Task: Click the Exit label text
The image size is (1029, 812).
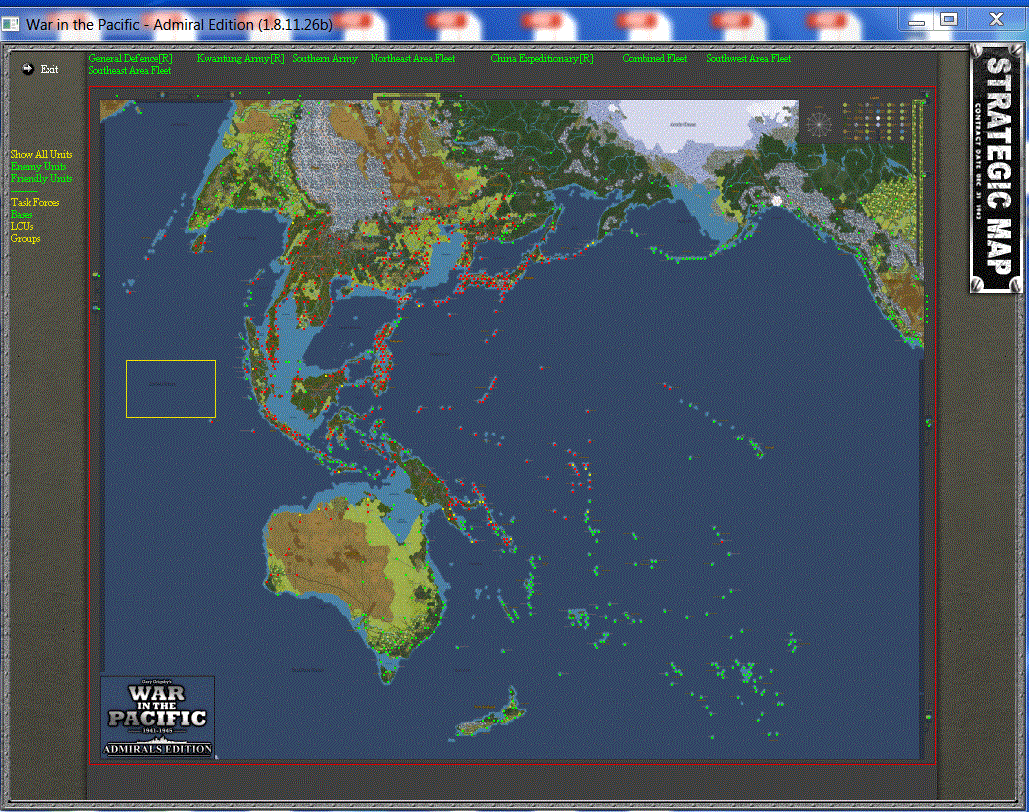Action: click(49, 69)
